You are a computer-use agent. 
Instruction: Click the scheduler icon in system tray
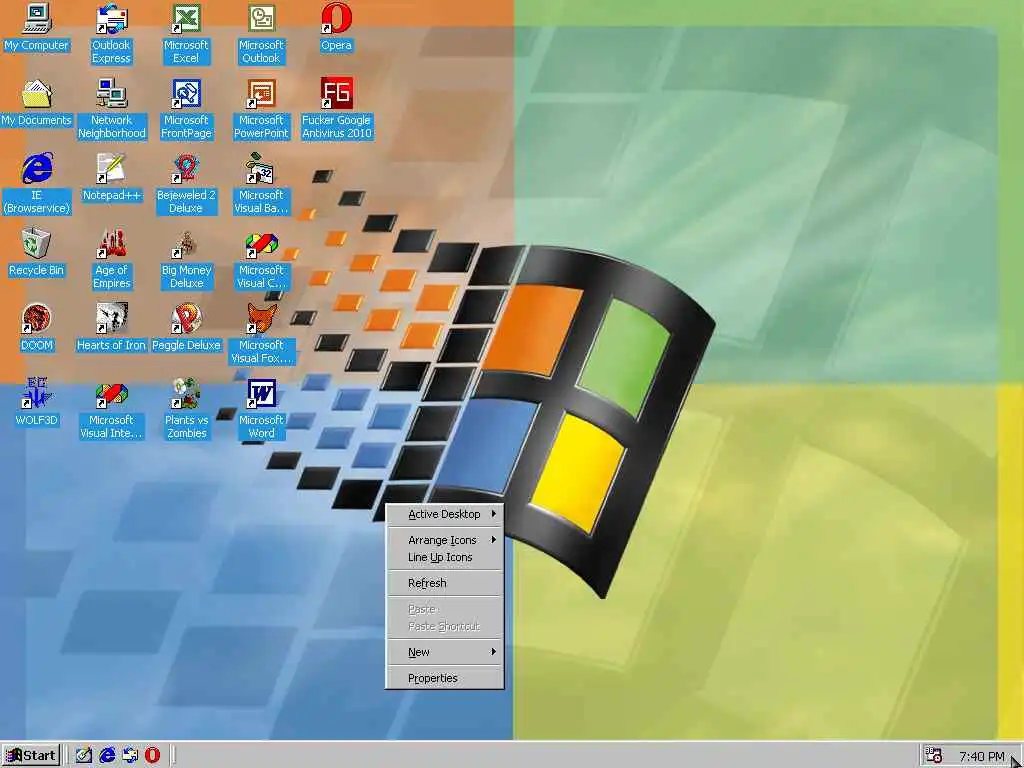[x=934, y=756]
